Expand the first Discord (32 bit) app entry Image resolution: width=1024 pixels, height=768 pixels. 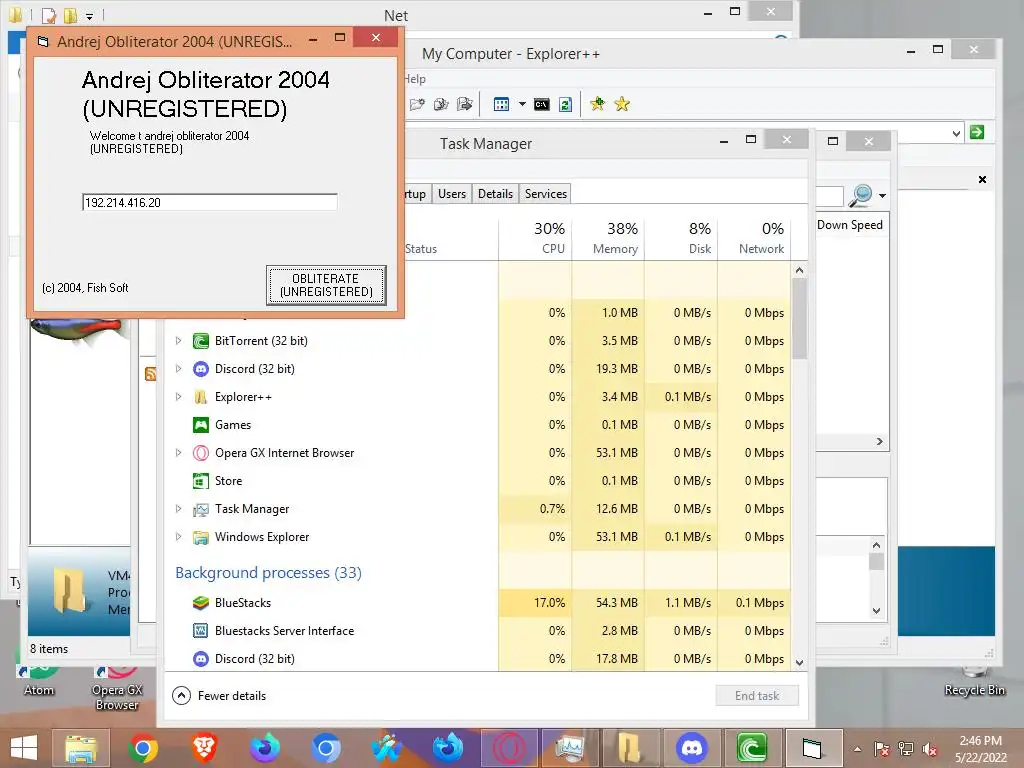178,369
